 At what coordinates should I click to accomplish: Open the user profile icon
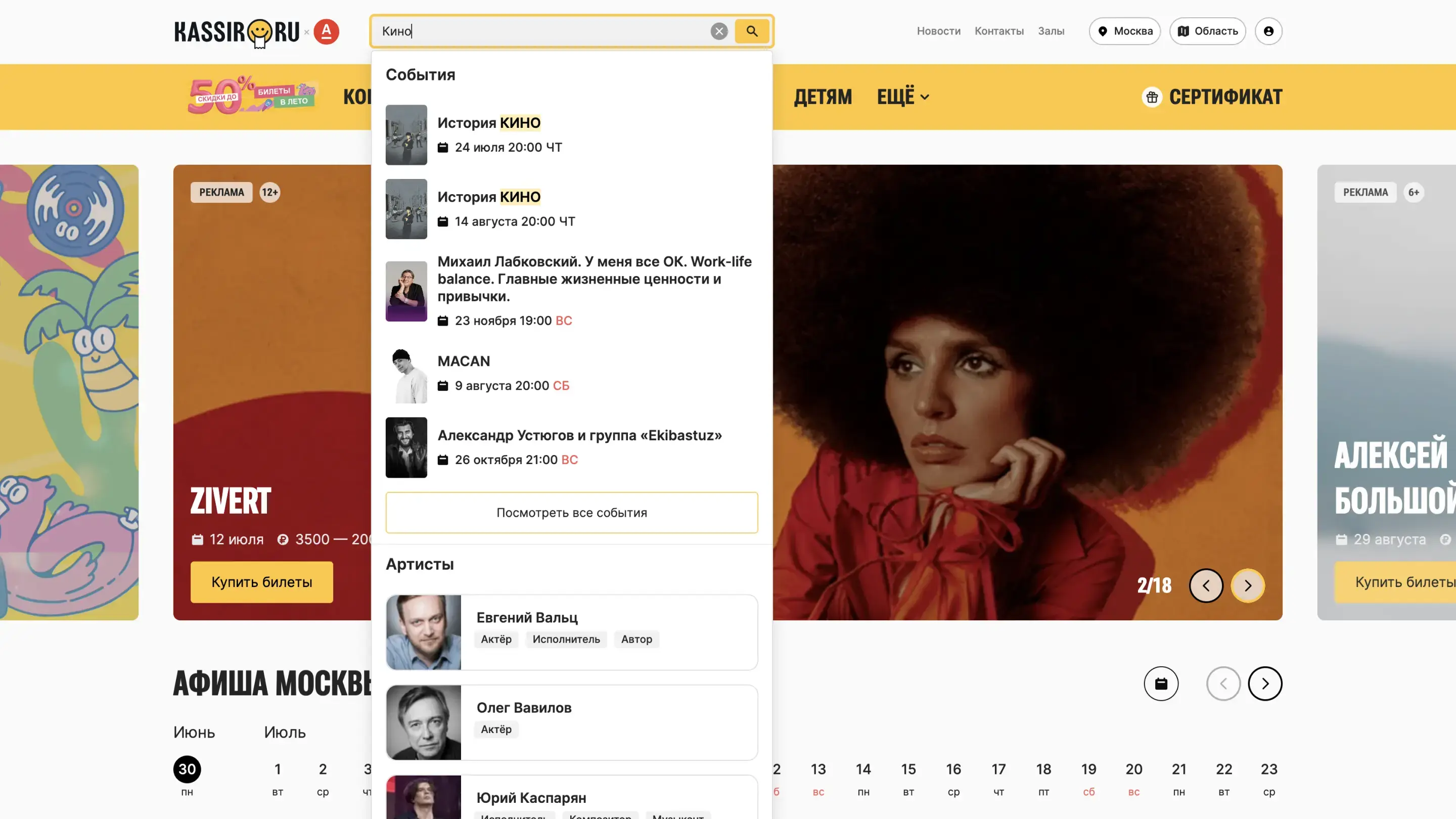click(1268, 31)
